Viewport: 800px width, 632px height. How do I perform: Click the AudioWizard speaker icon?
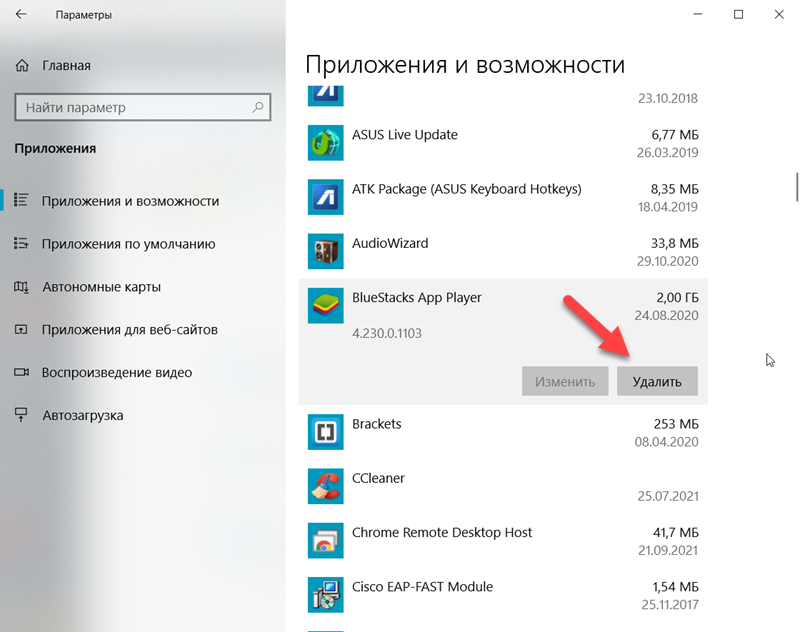326,251
